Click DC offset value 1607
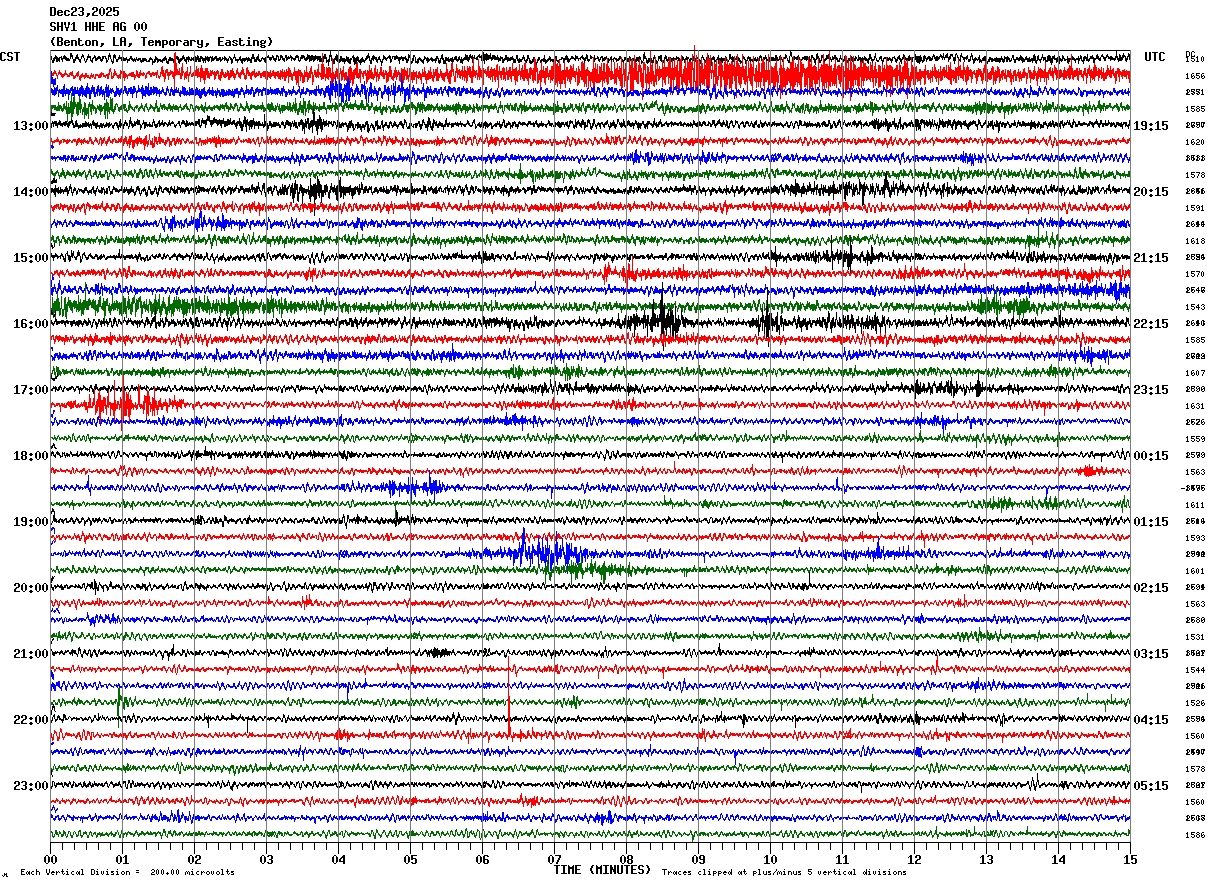The image size is (1210, 886). (1195, 373)
